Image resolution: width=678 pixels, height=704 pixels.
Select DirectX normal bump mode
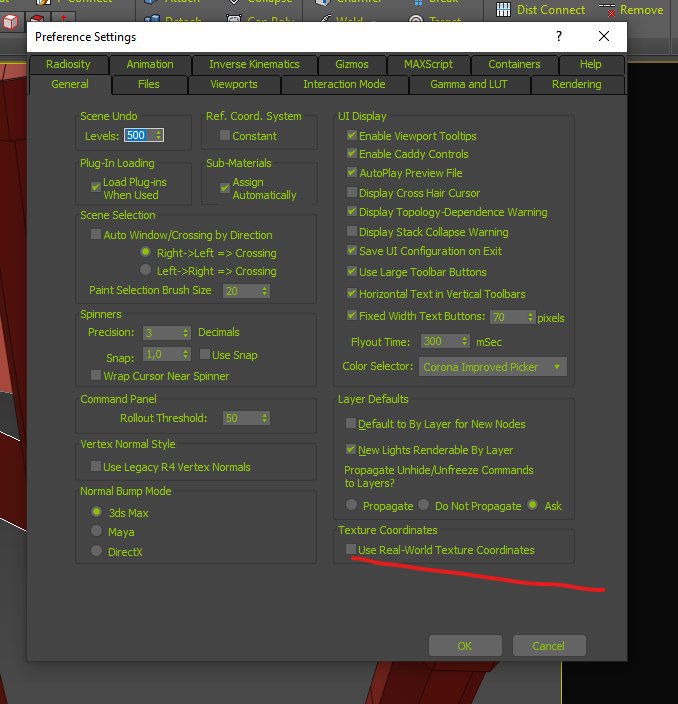tap(96, 550)
